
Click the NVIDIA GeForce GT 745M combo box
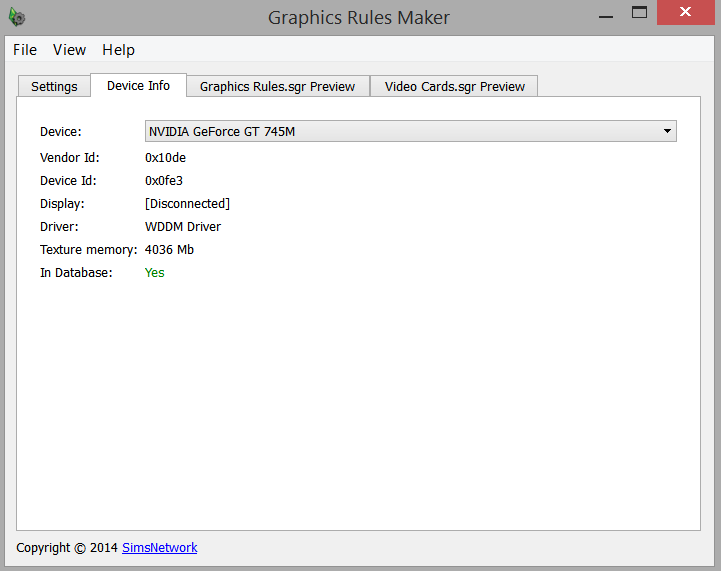point(400,131)
